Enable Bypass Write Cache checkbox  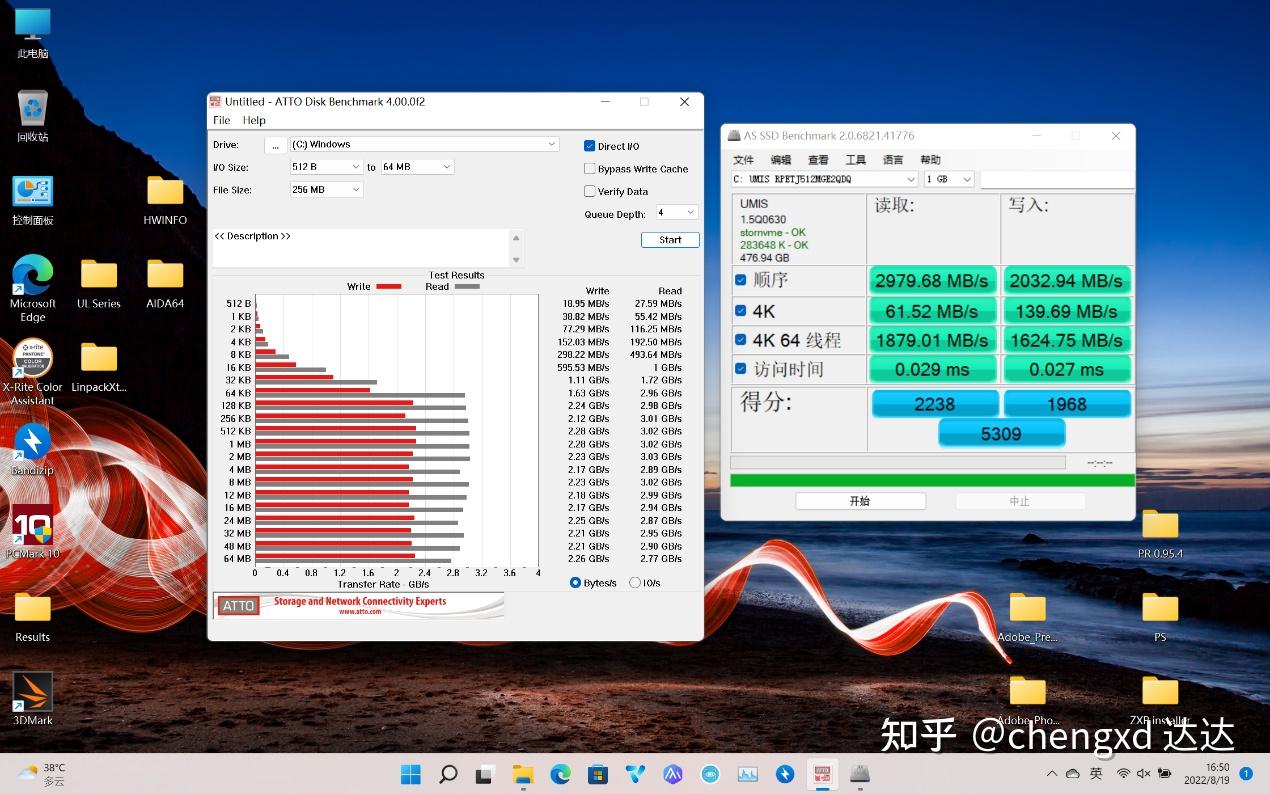click(x=590, y=169)
